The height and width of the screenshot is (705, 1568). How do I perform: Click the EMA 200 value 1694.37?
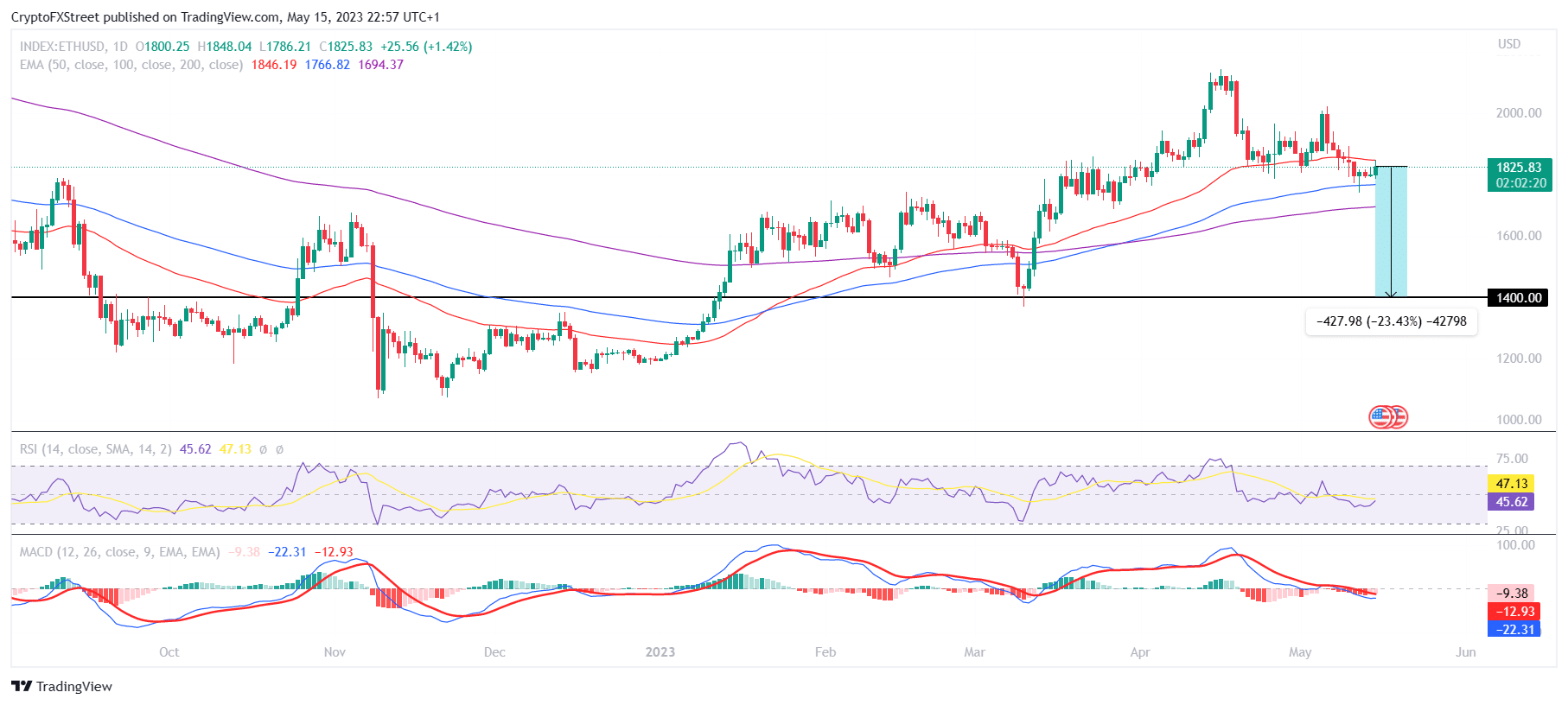tap(380, 65)
